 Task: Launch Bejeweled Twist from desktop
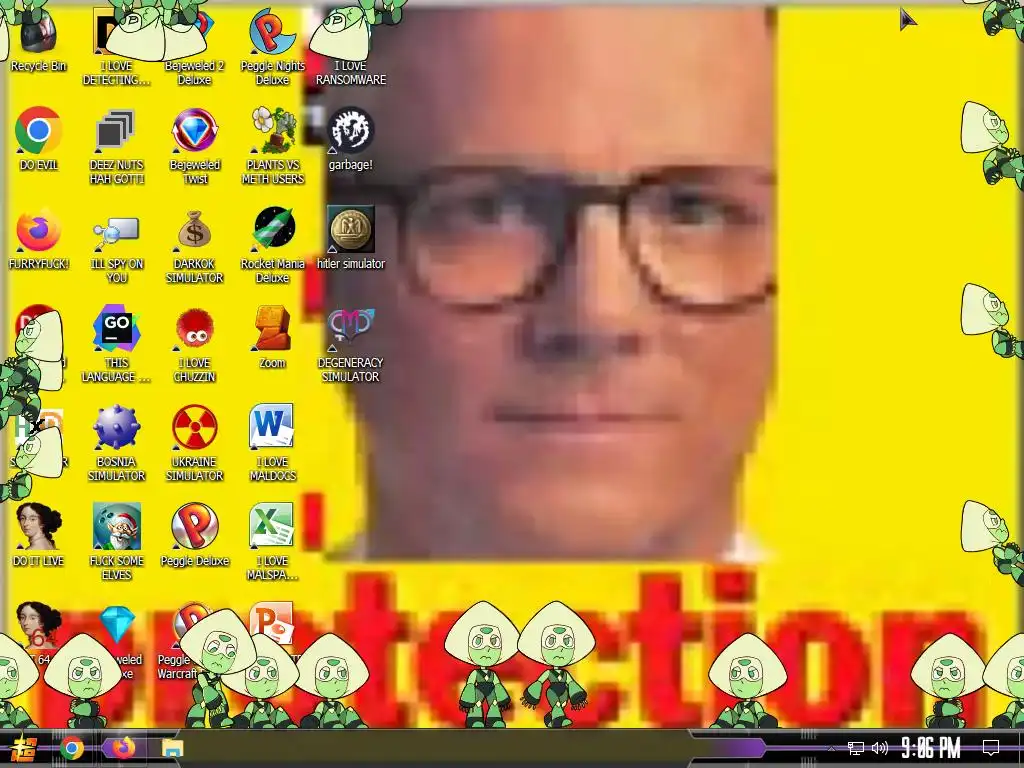[194, 129]
